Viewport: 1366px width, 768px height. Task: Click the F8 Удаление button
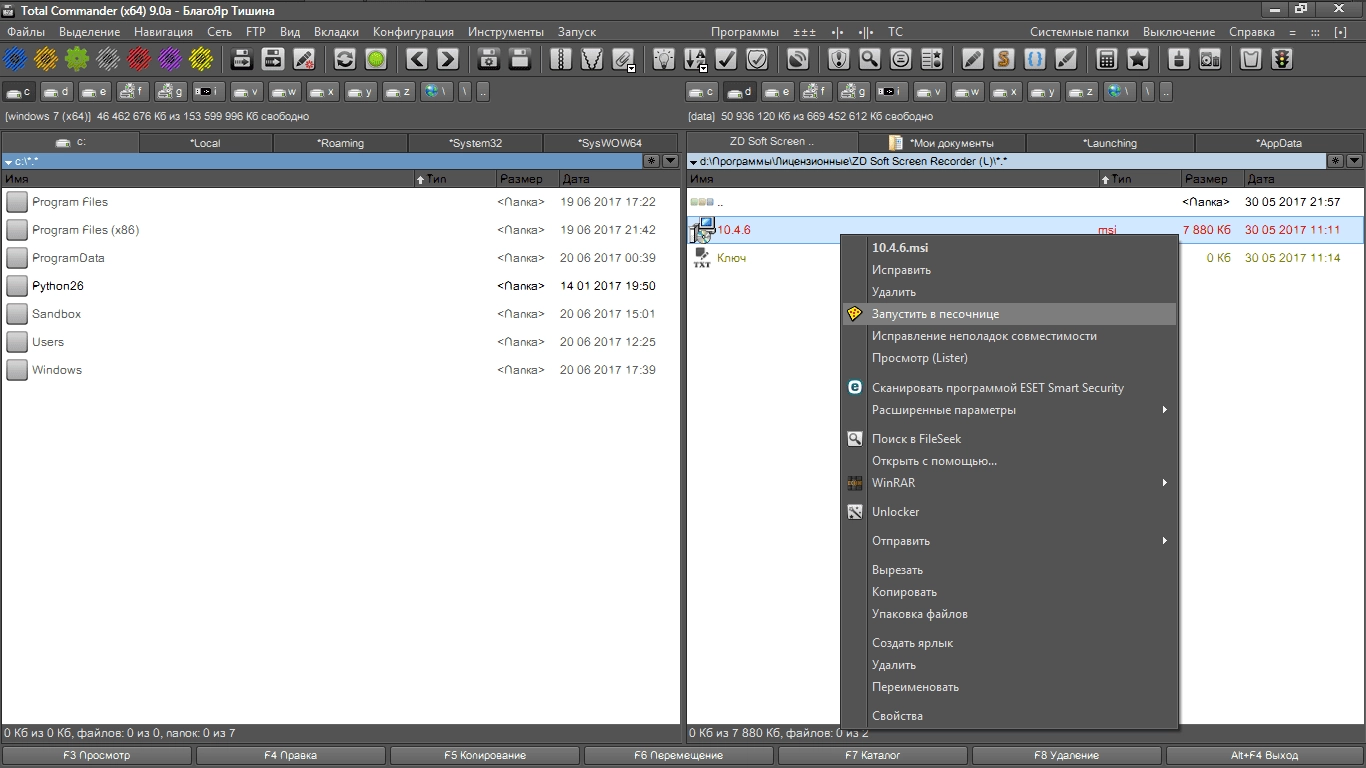point(1067,755)
